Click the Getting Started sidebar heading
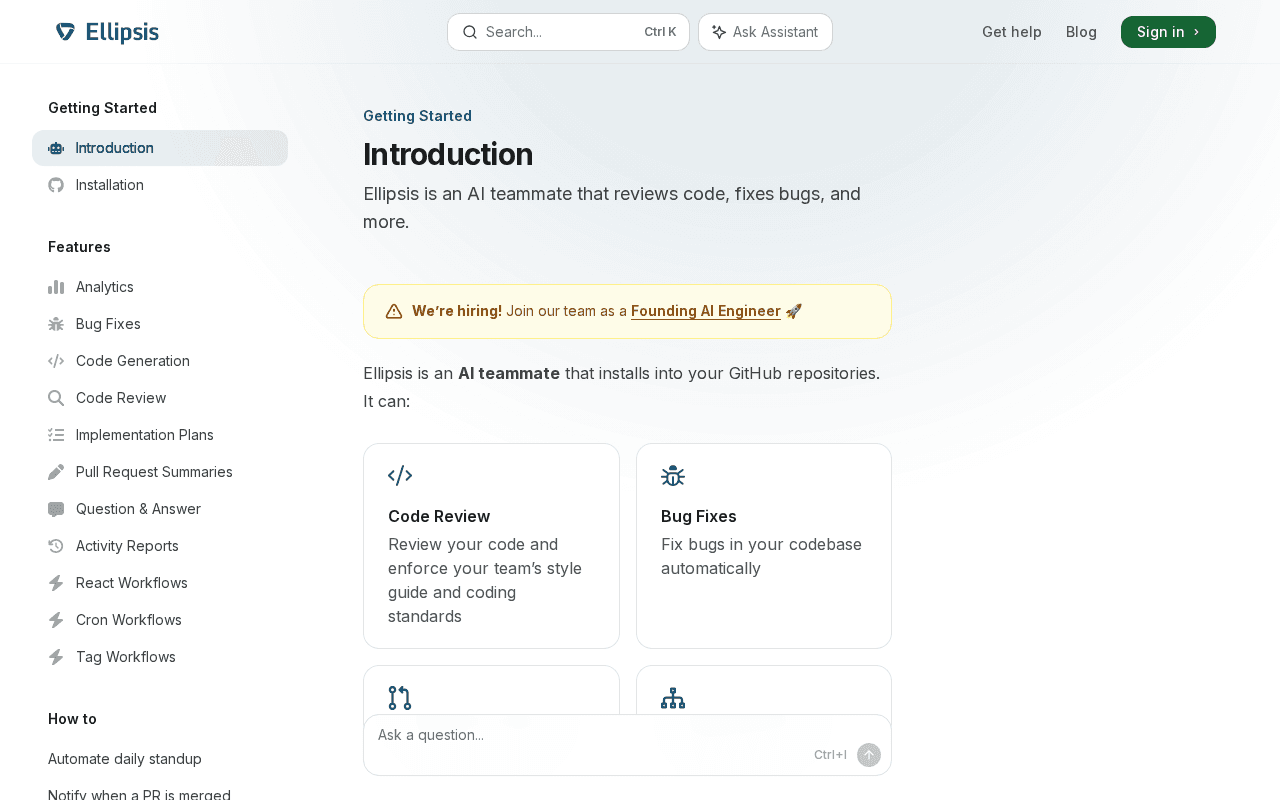This screenshot has width=1280, height=800. [x=102, y=108]
